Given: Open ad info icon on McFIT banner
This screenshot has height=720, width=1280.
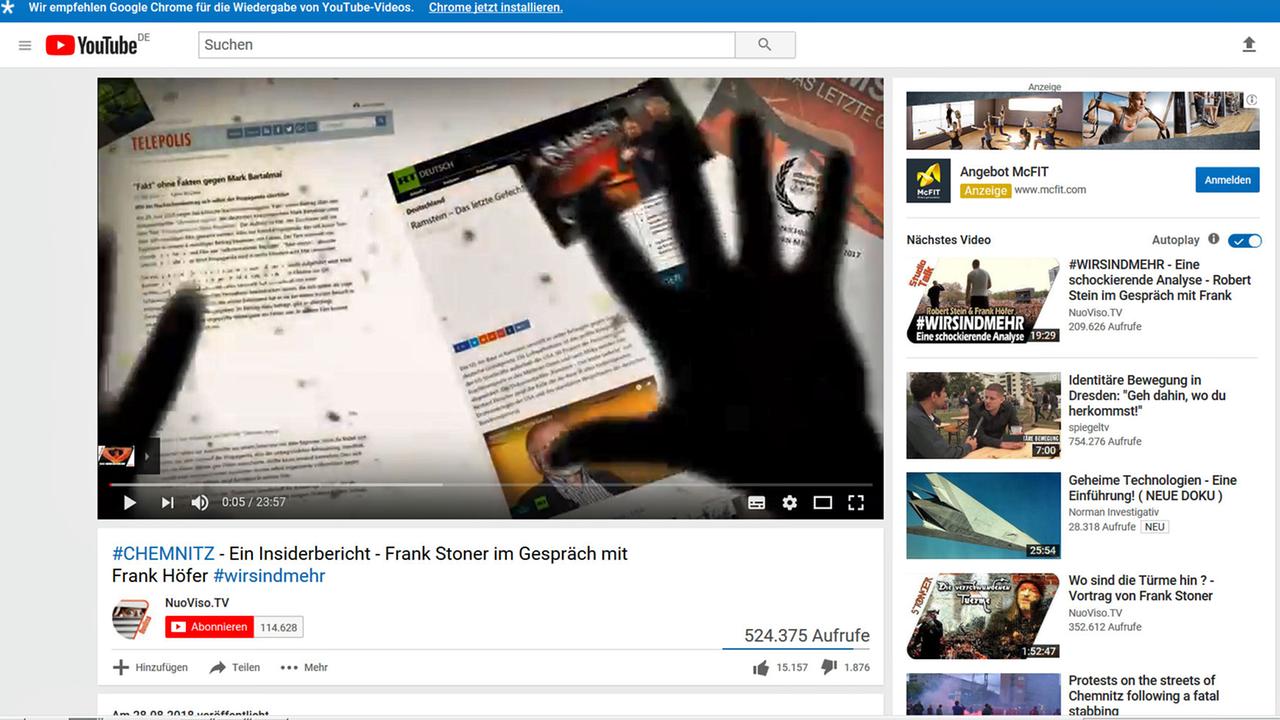Looking at the screenshot, I should coord(1252,100).
